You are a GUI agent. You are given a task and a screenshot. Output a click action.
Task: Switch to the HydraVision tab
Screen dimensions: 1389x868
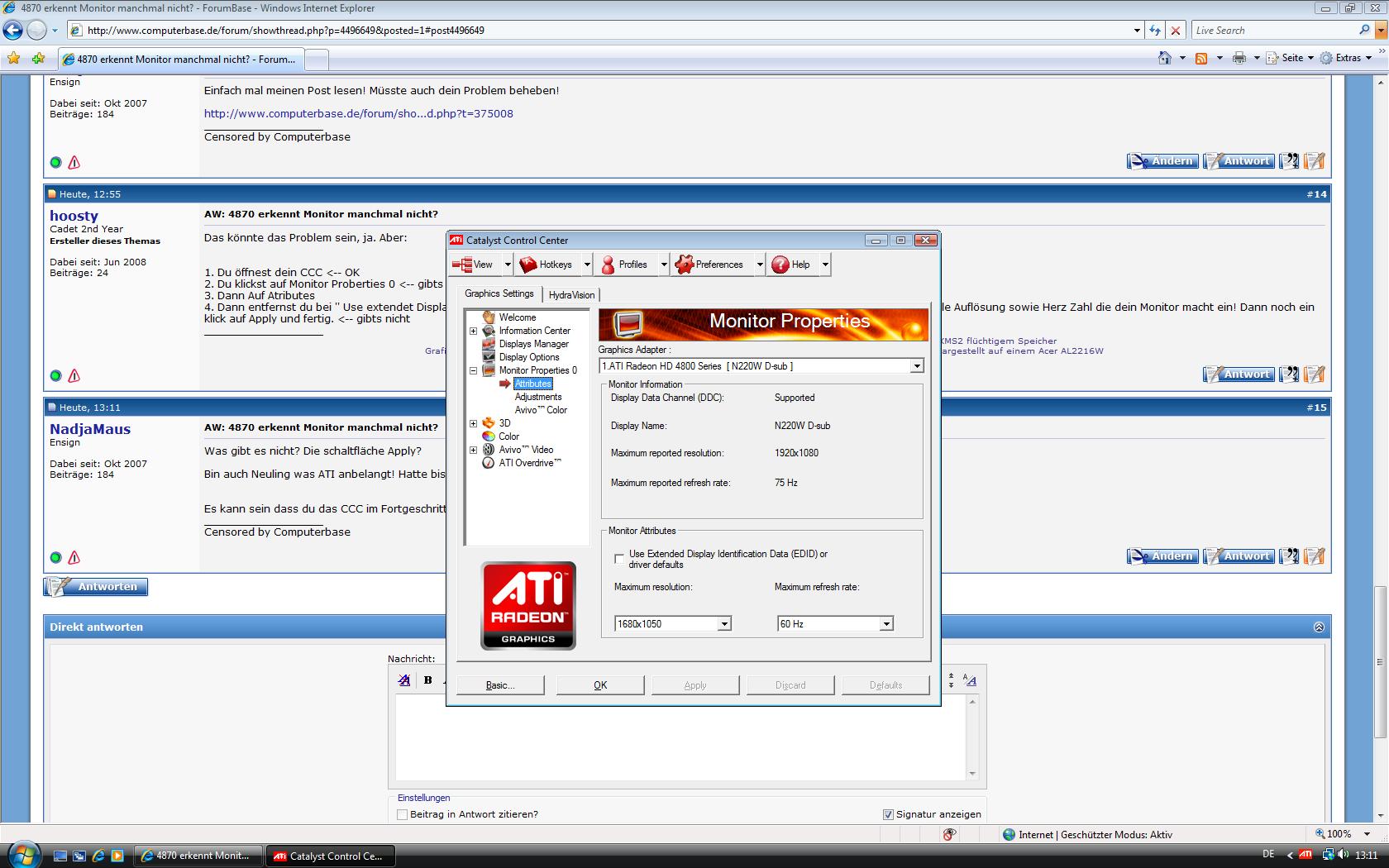point(571,295)
